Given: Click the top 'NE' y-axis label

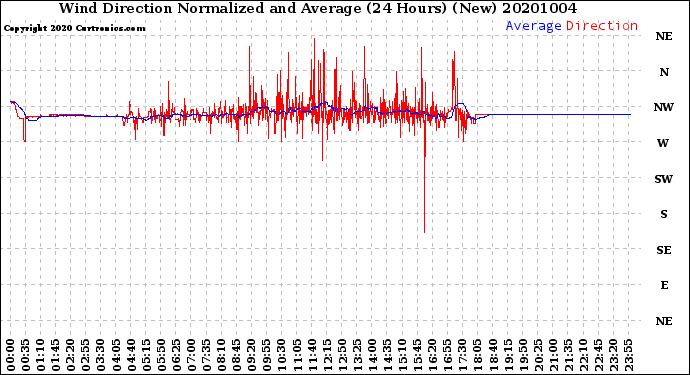Looking at the screenshot, I should pos(664,37).
